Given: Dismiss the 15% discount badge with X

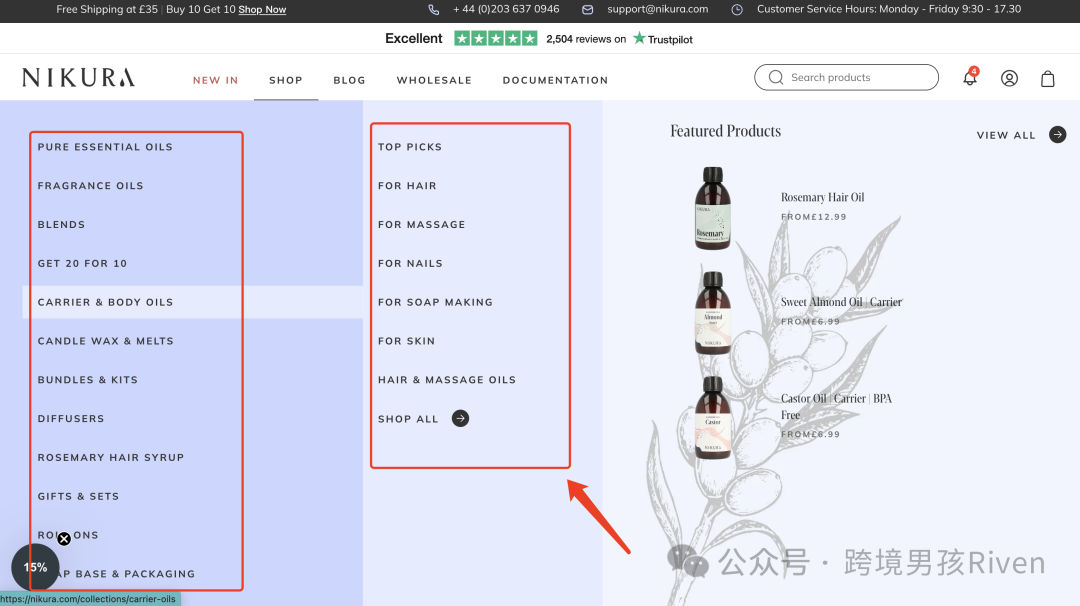Looking at the screenshot, I should point(64,539).
